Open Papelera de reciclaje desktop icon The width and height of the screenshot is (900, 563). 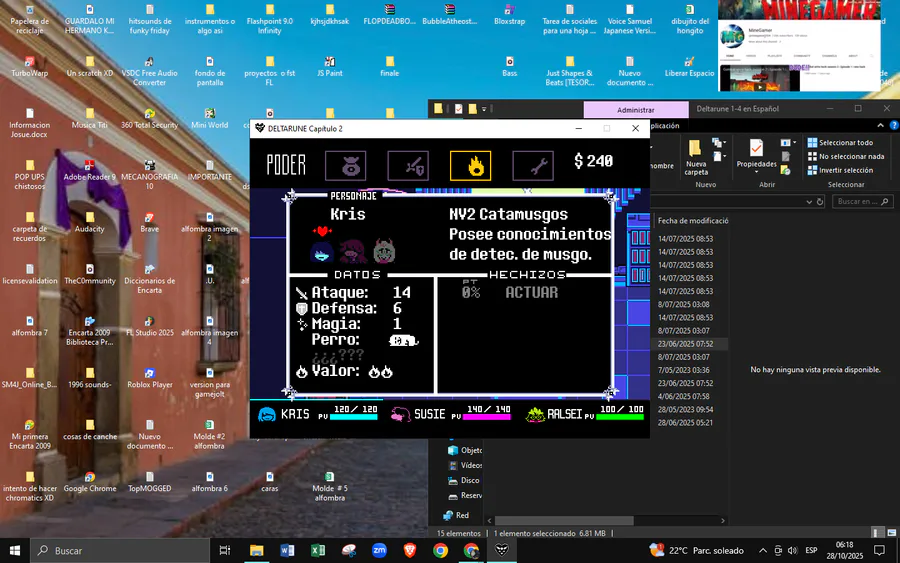click(x=30, y=20)
